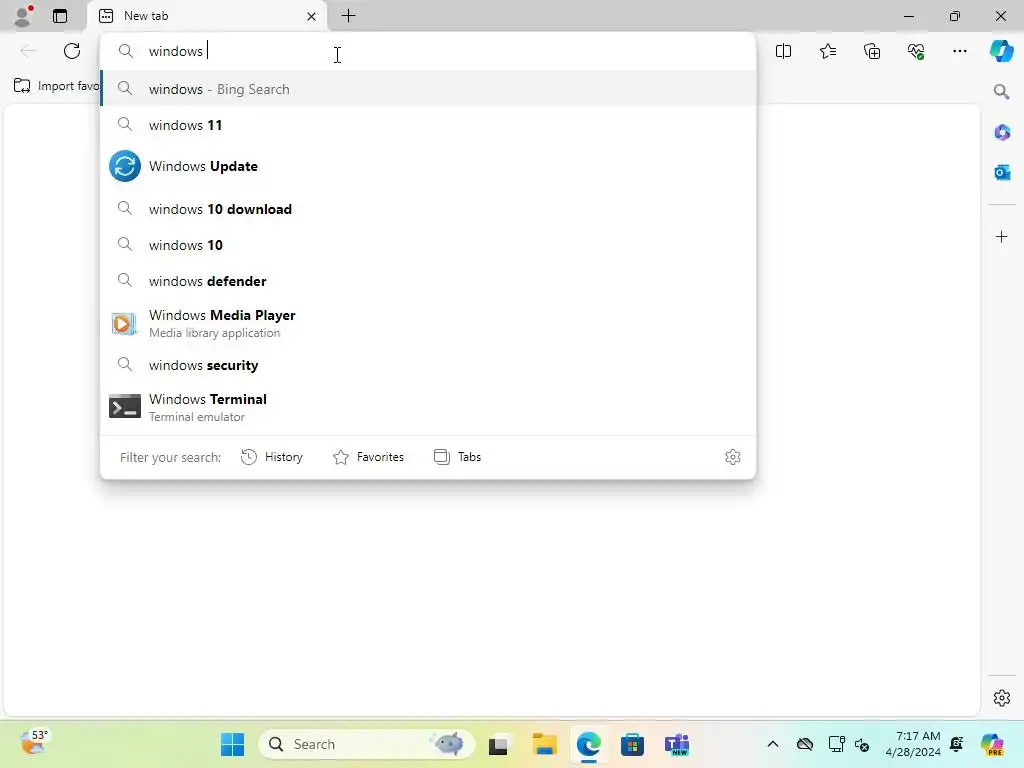
Task: Open the clock and date 7:17 AM
Action: (913, 744)
